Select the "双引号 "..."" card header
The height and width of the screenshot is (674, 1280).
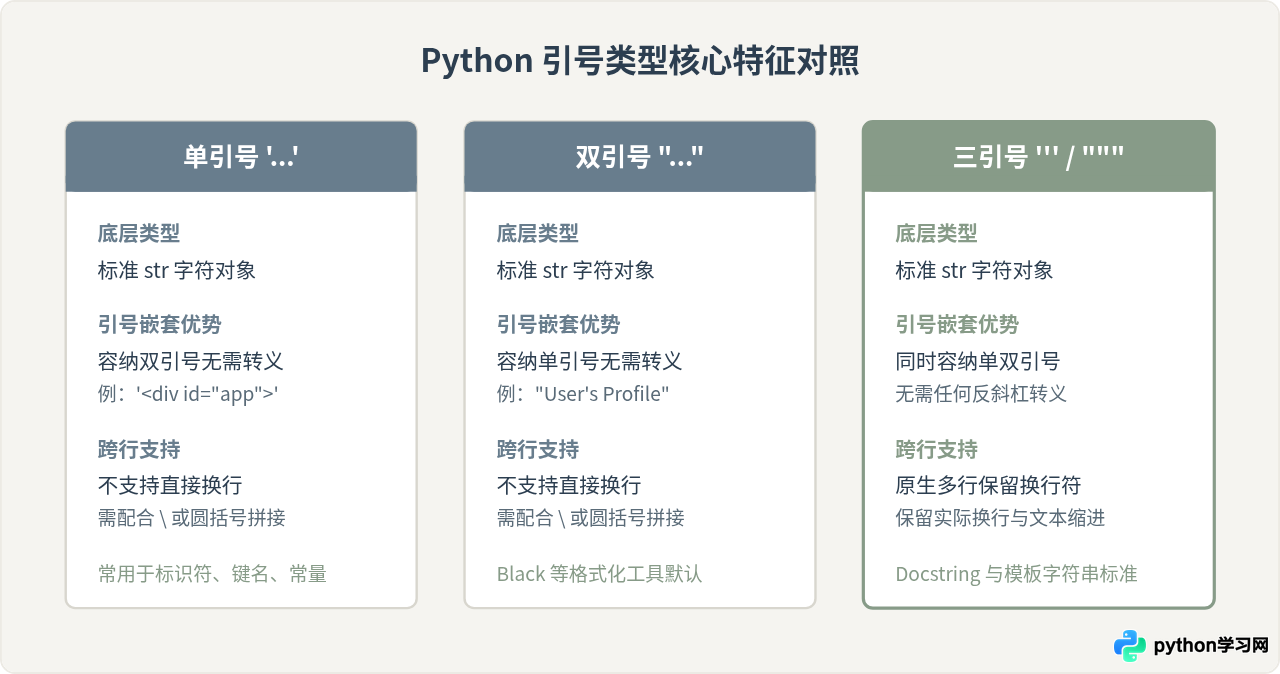click(x=640, y=157)
